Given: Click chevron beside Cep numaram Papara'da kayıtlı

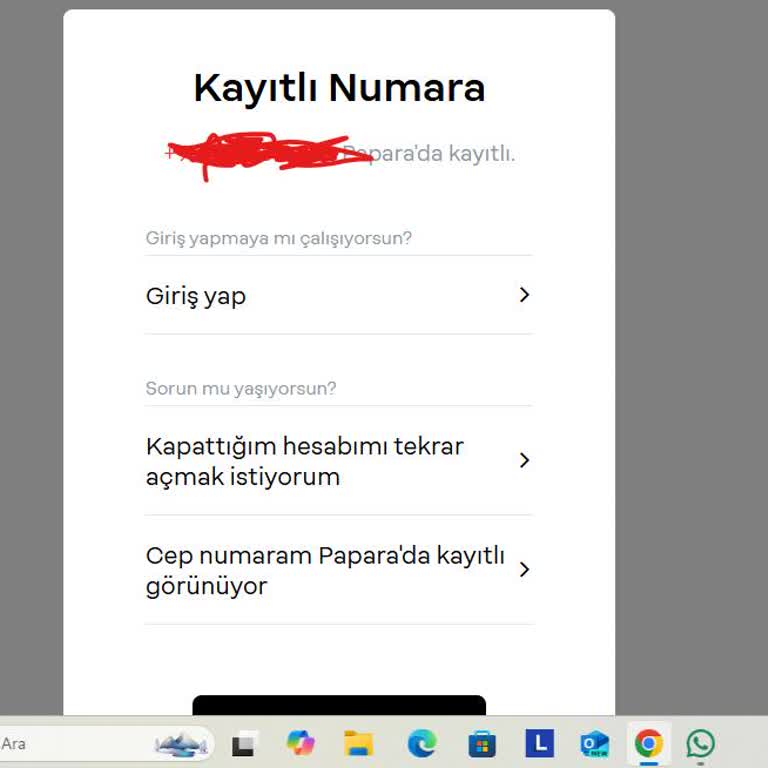Looking at the screenshot, I should pyautogui.click(x=524, y=570).
